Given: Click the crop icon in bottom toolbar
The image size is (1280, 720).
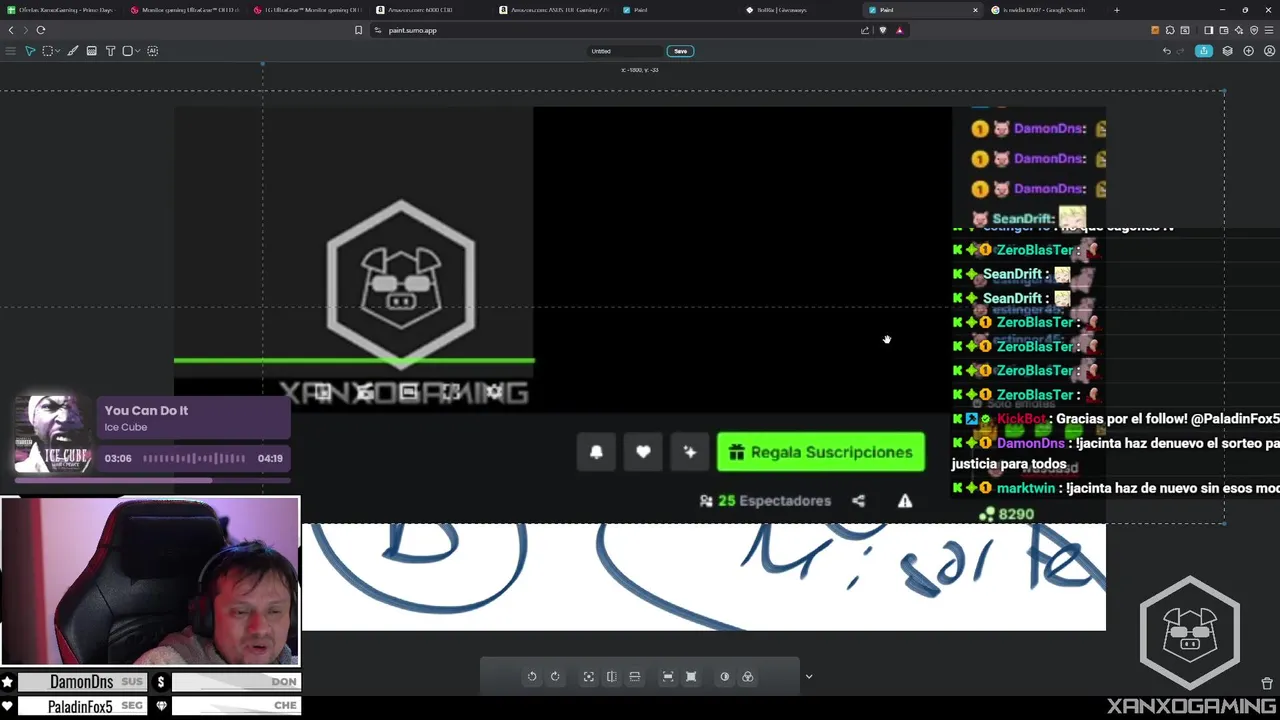Looking at the screenshot, I should [691, 677].
